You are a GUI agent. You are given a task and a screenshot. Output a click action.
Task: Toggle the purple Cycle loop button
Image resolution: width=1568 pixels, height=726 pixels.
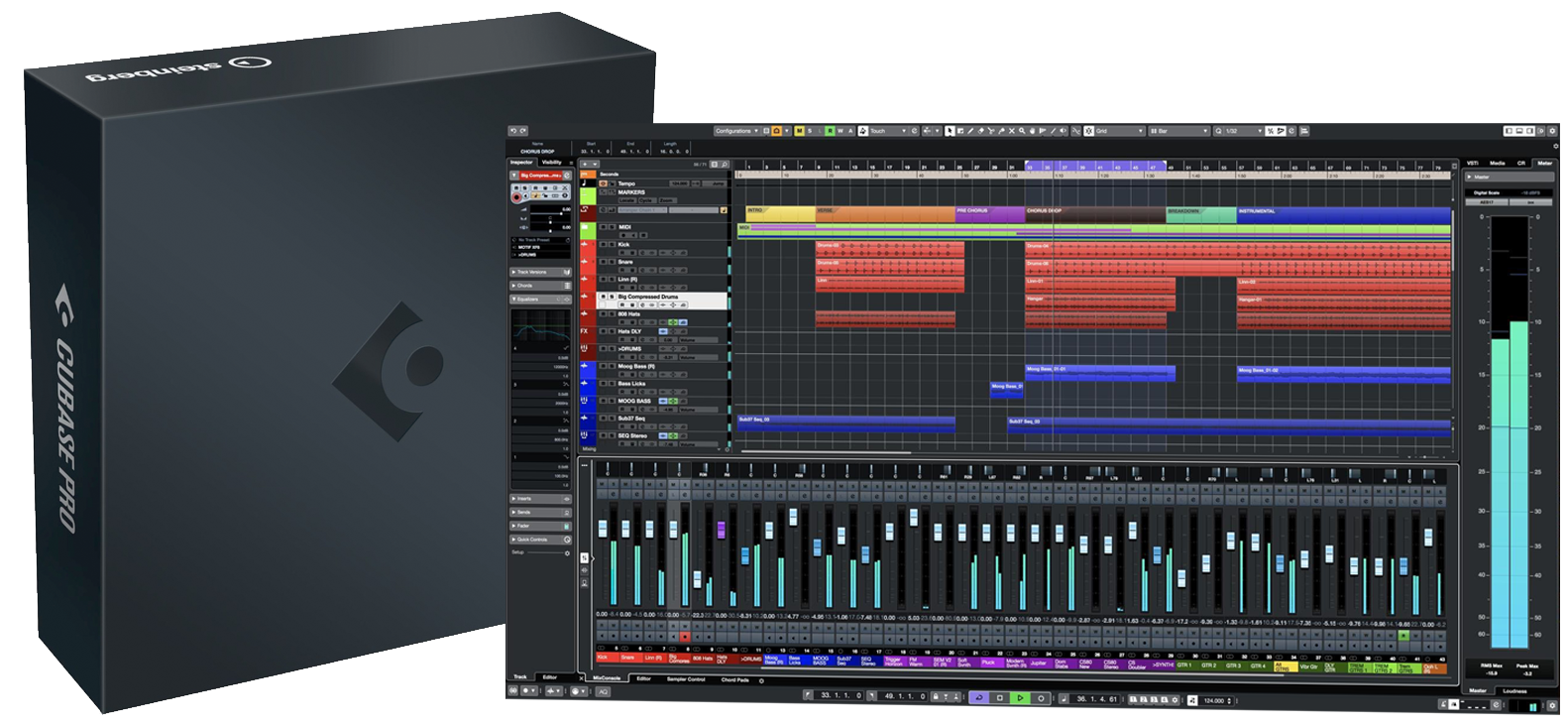(979, 697)
